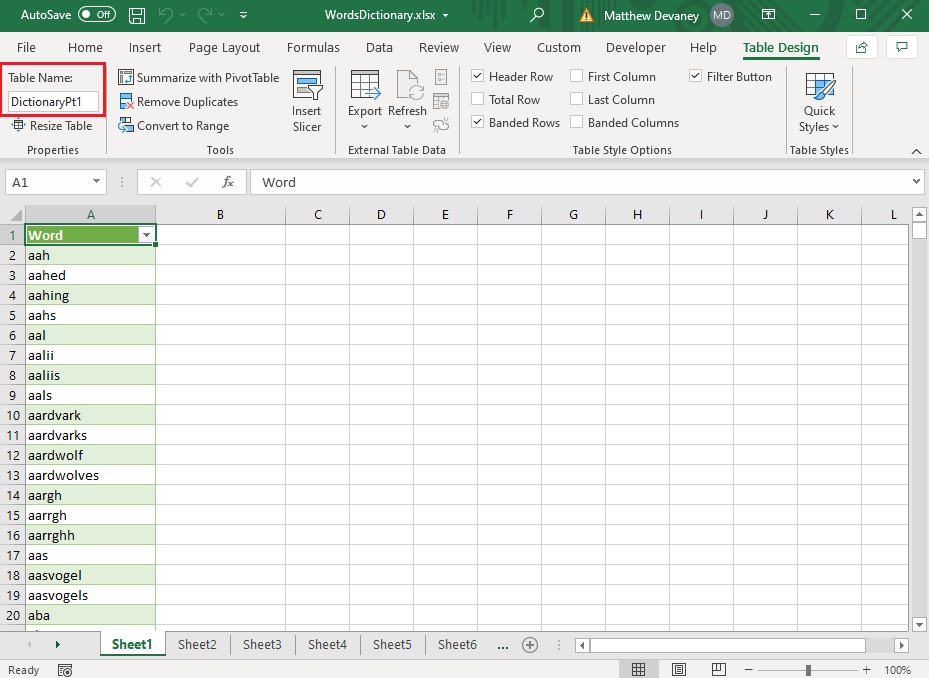The height and width of the screenshot is (678, 929).
Task: Open the Formulas ribbon tab
Action: click(x=313, y=47)
